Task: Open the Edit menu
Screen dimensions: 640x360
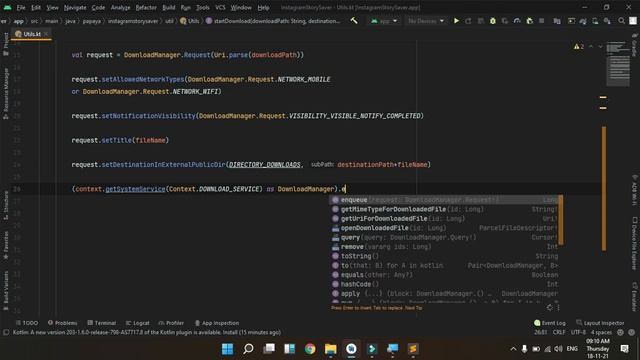Action: (36, 7)
